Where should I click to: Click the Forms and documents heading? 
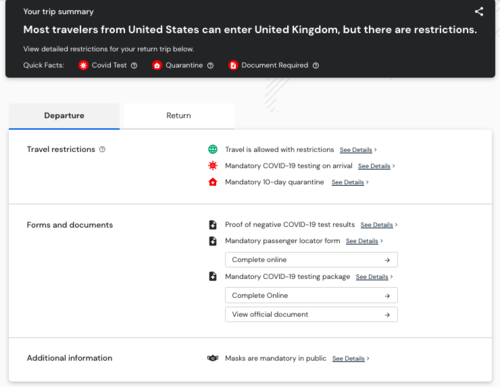[x=70, y=225]
